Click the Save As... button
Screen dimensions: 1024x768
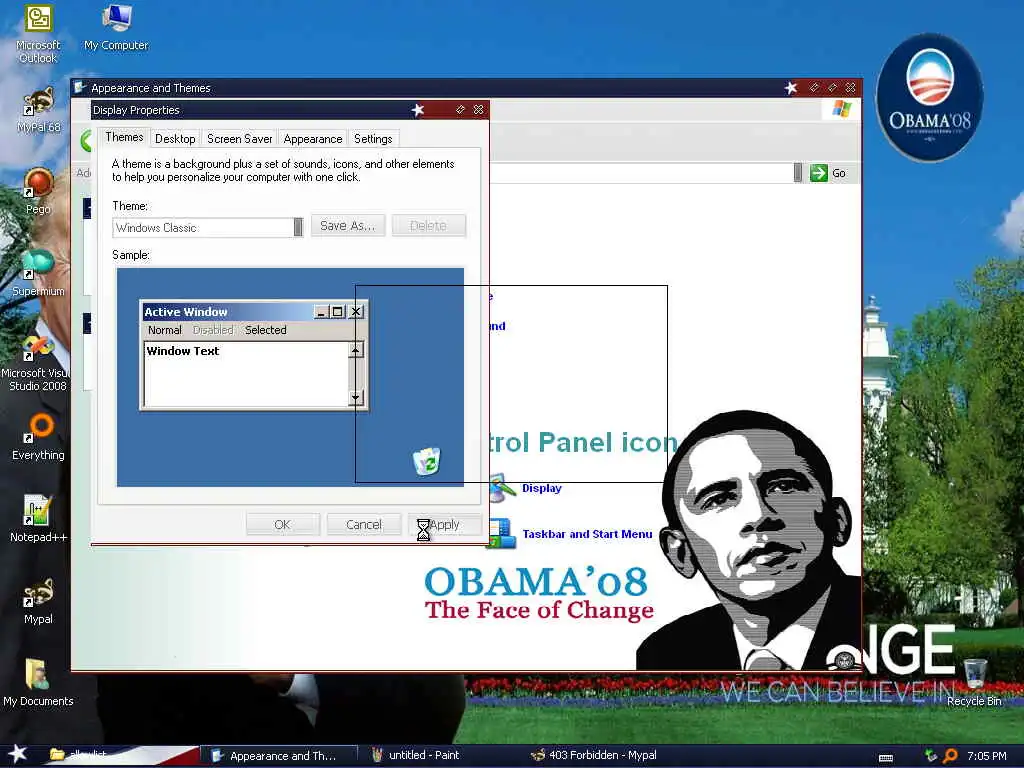click(347, 226)
